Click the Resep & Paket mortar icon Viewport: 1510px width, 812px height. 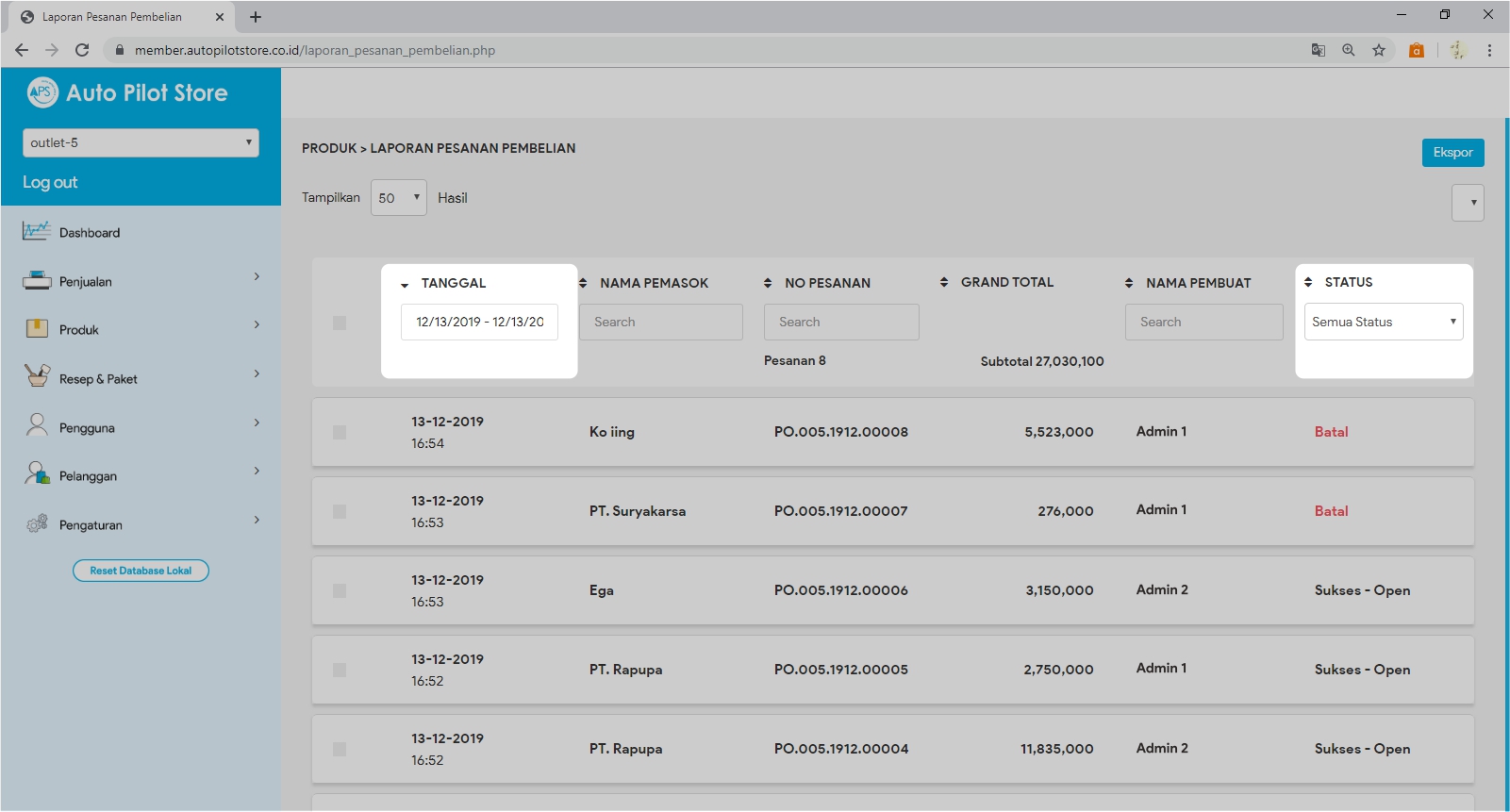(37, 376)
